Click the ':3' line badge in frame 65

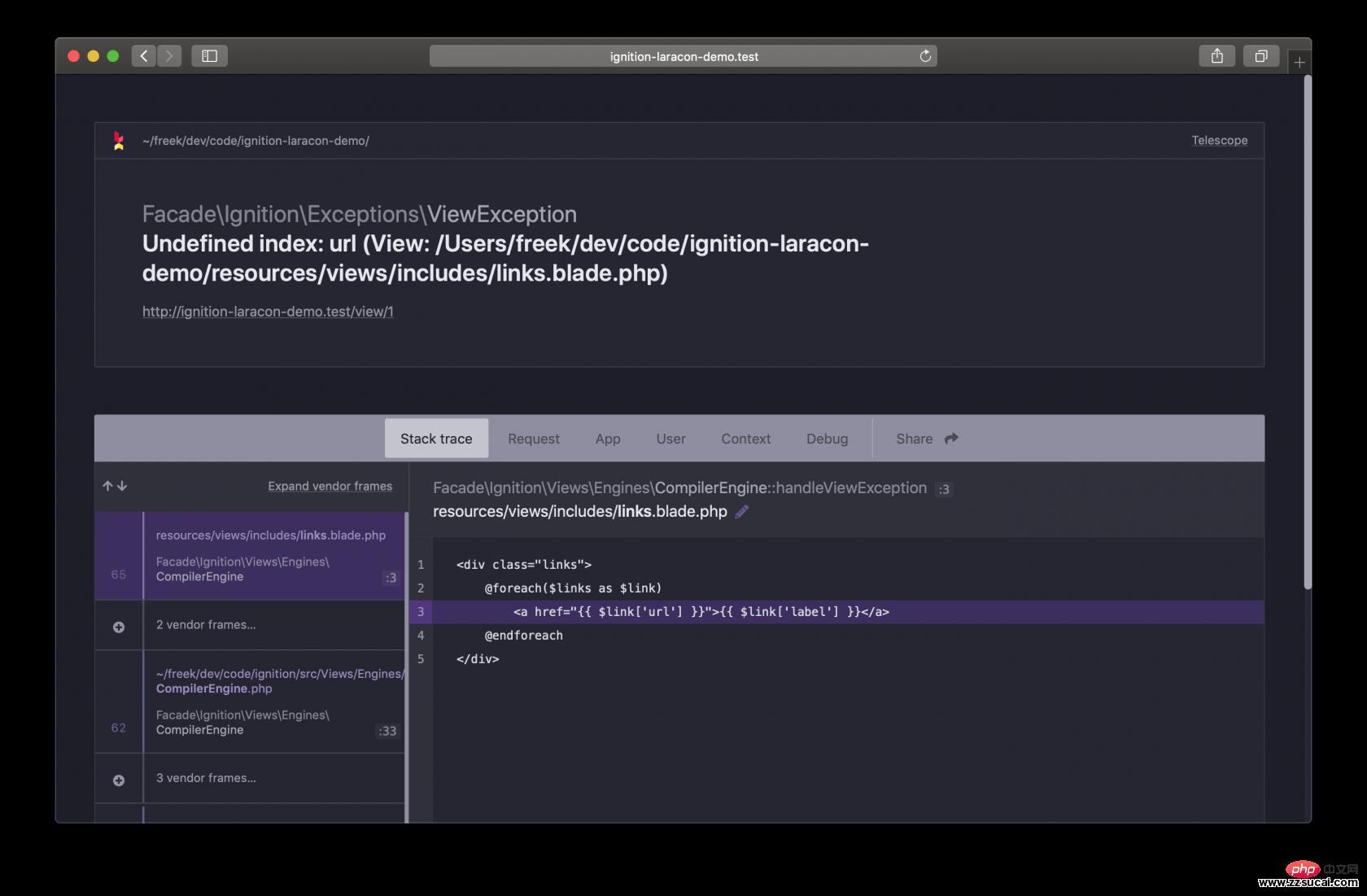[391, 578]
